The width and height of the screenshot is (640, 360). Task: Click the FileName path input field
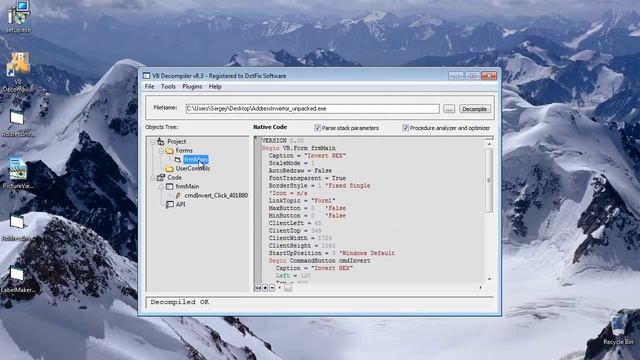click(312, 109)
